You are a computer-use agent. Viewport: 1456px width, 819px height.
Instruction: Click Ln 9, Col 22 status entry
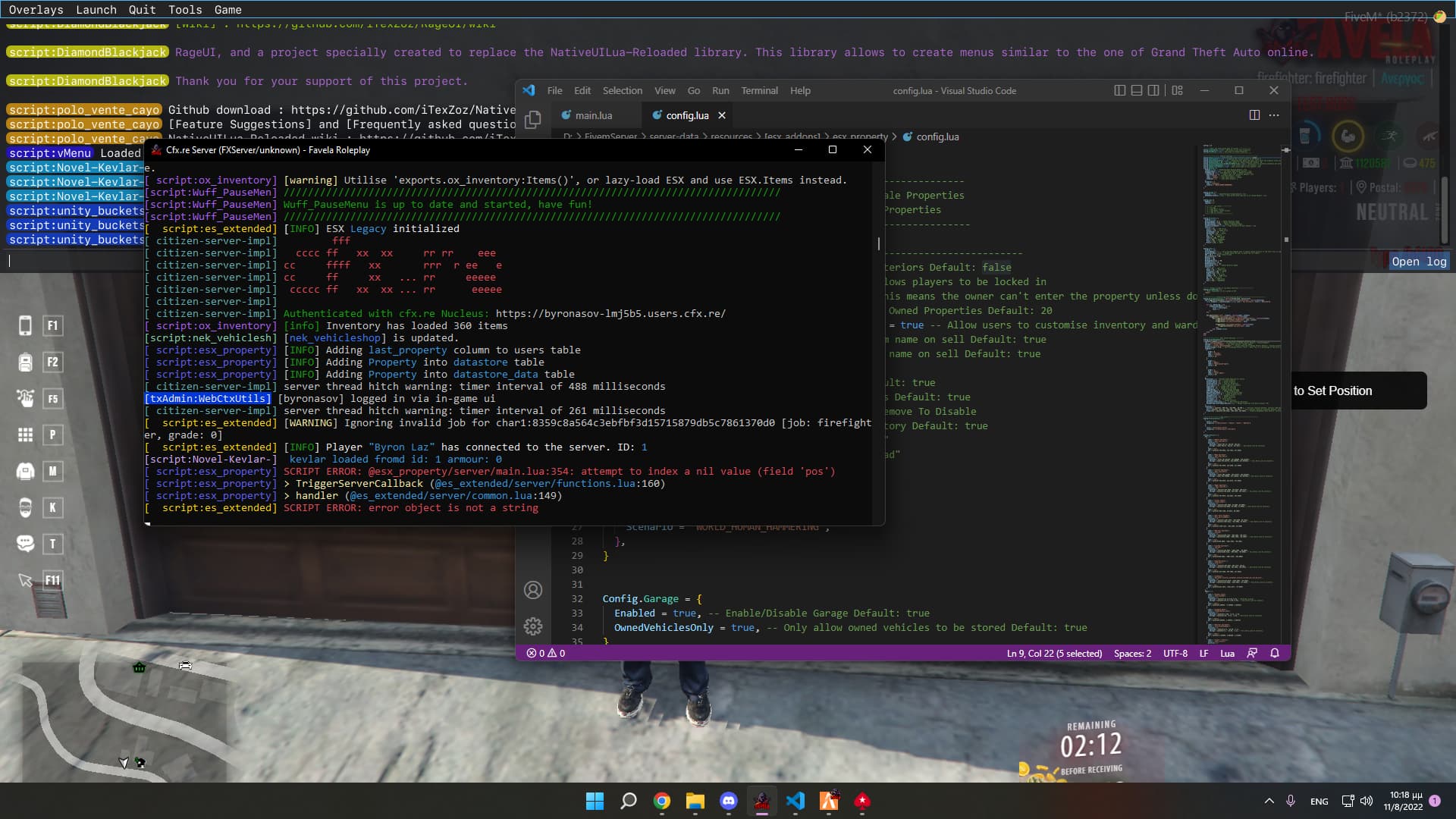pos(1054,653)
